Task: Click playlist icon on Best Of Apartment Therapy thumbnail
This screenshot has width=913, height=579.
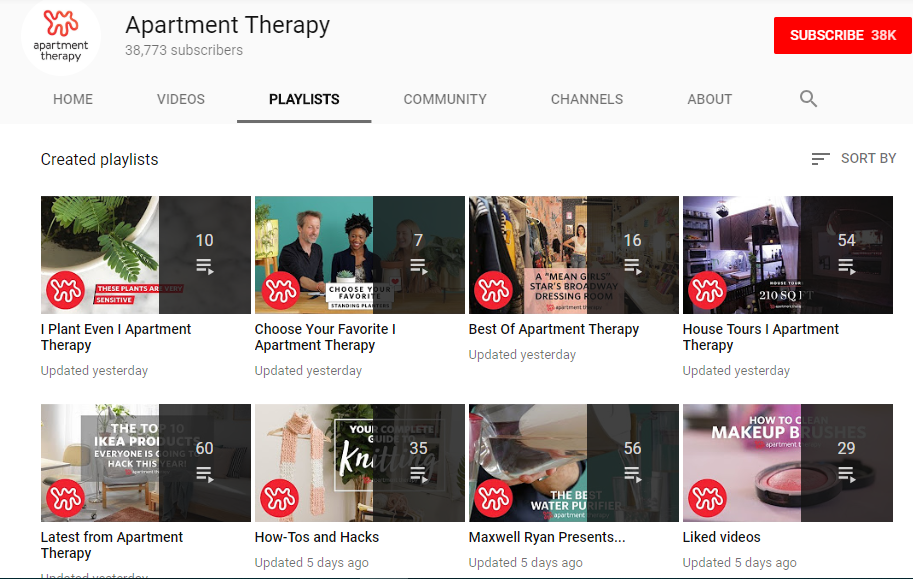Action: click(632, 266)
